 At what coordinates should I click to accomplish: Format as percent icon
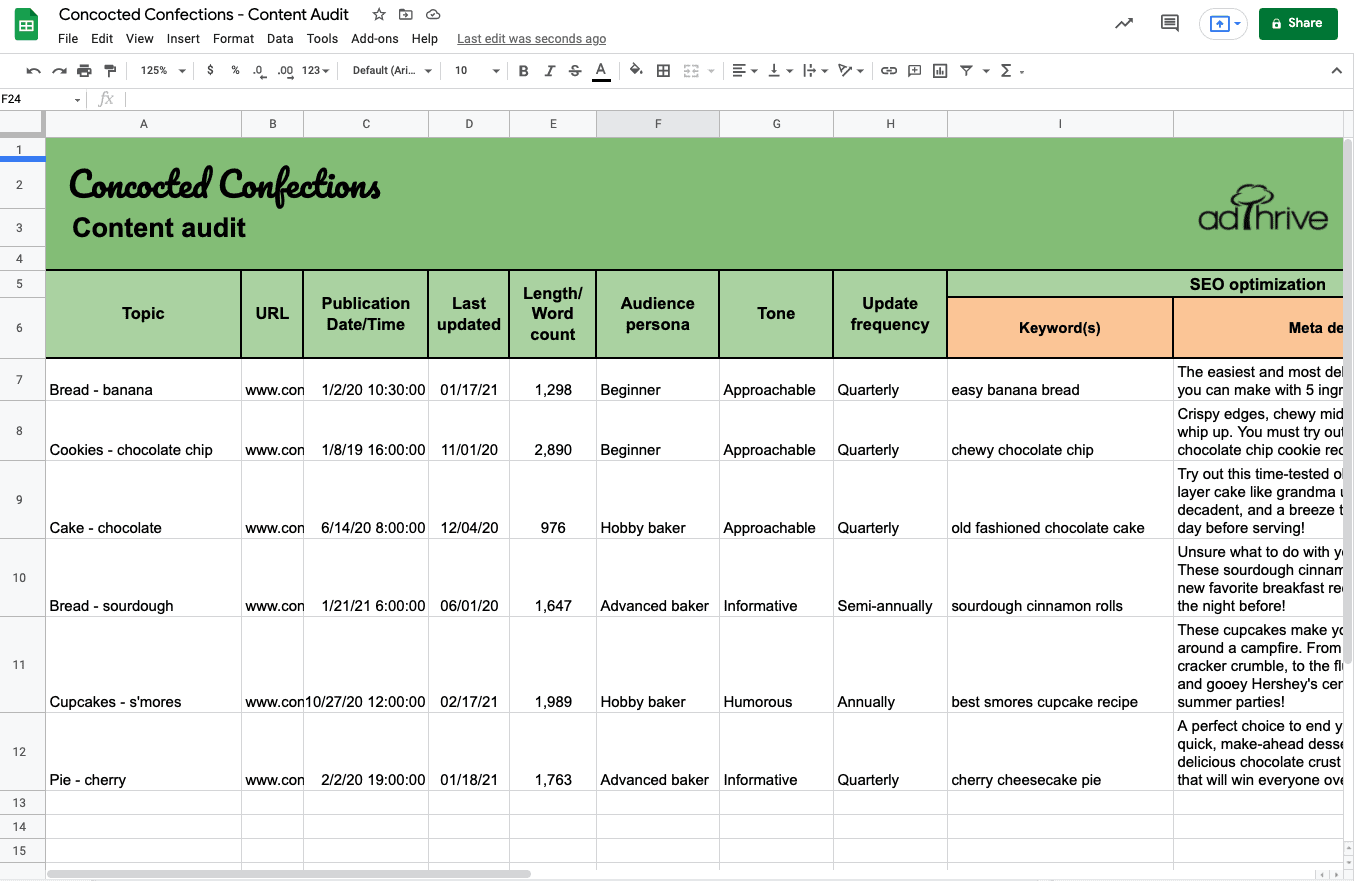point(235,71)
